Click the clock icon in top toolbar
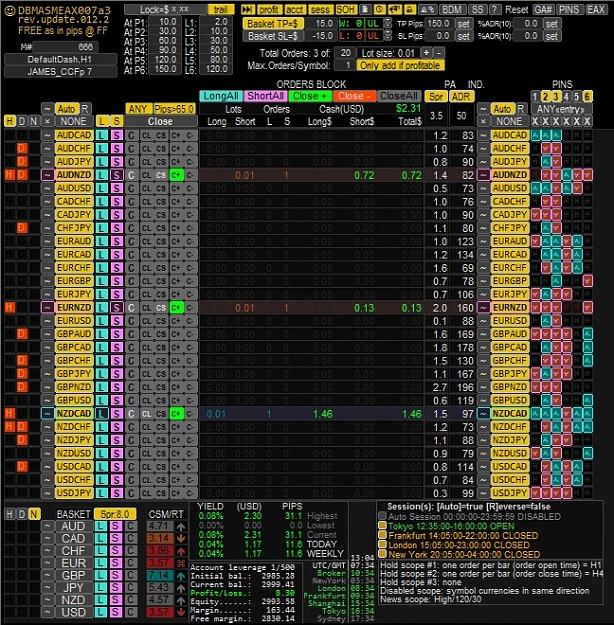 [x=380, y=9]
